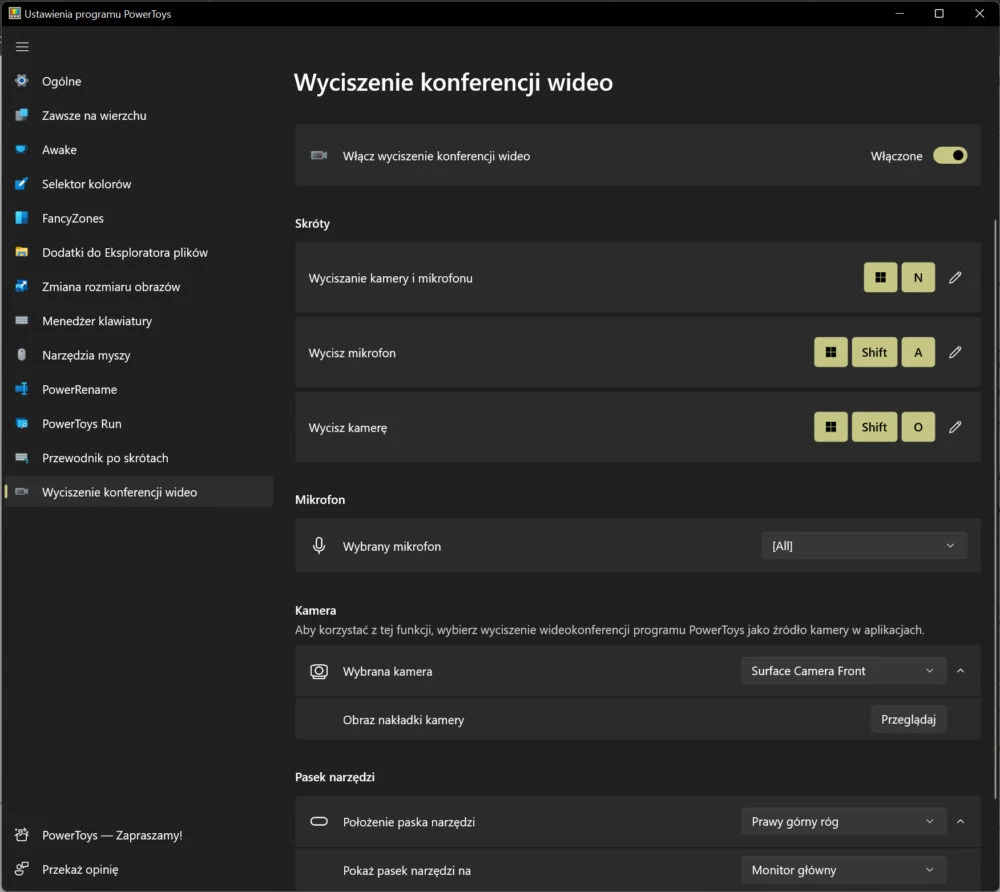Click the PowerToys — Zapraszamy! icon
The image size is (1000, 892).
[22, 835]
